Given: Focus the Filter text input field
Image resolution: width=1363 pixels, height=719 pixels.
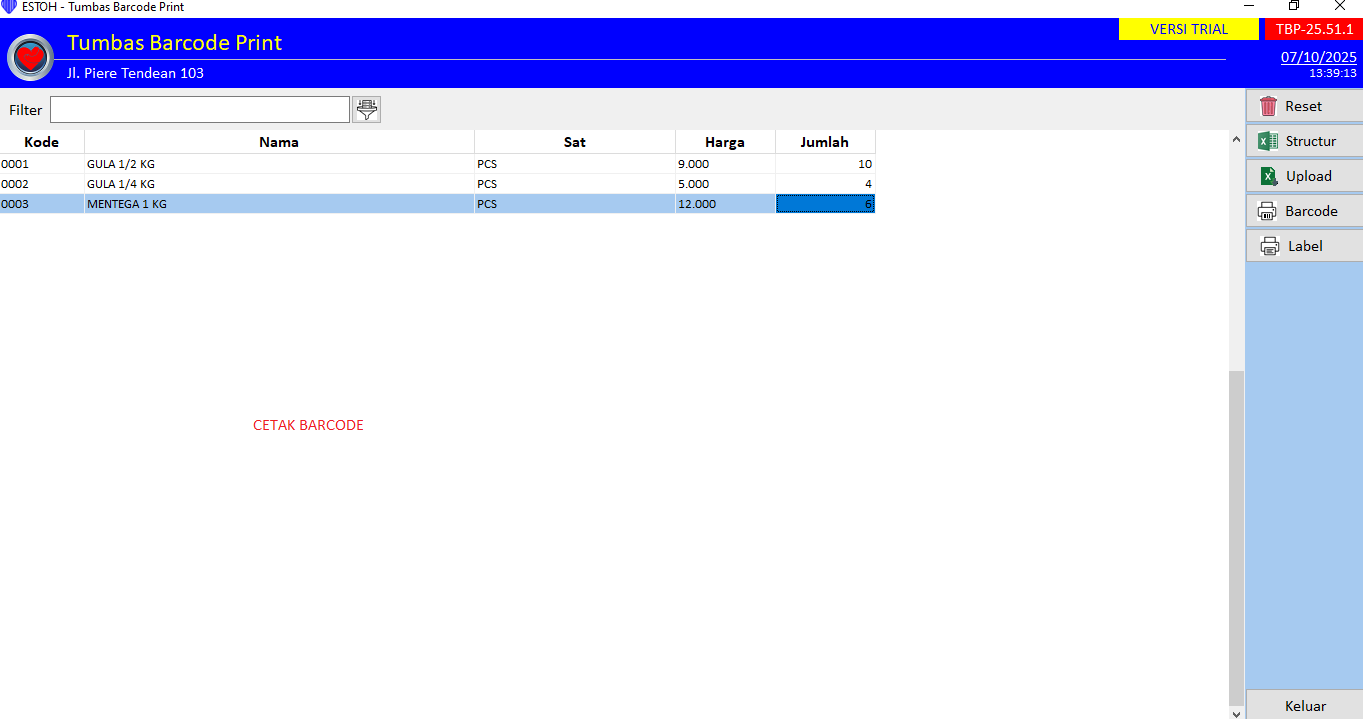Looking at the screenshot, I should [200, 110].
